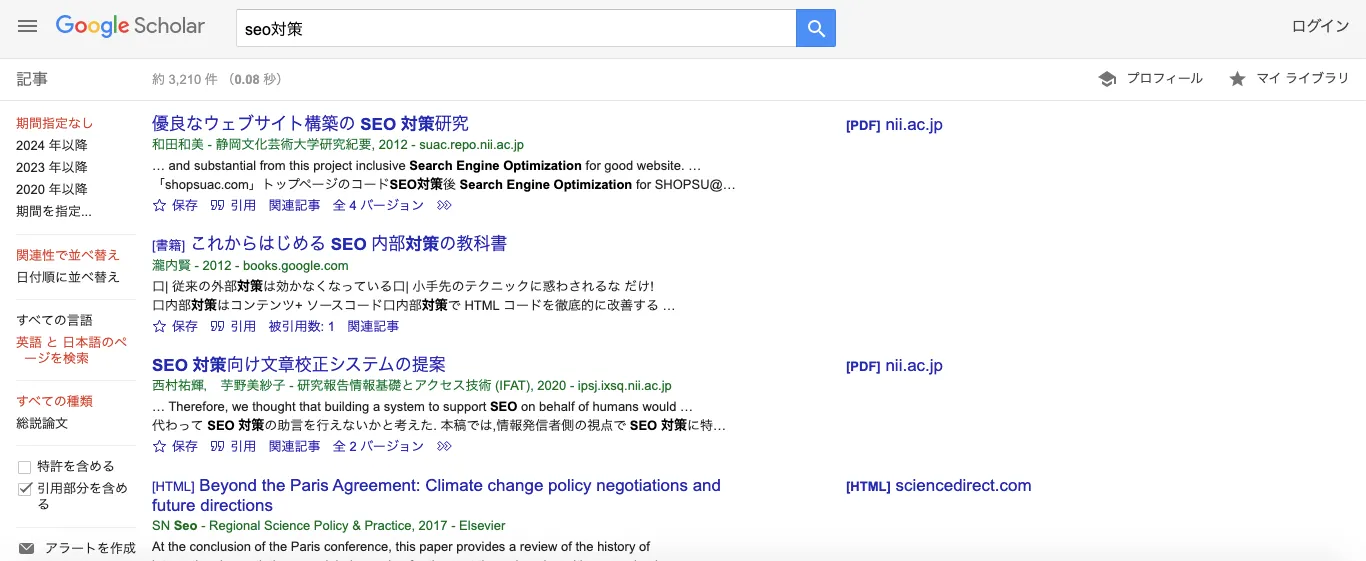This screenshot has width=1366, height=561.
Task: Click the save star for SEO 対策向け文章校正 result
Action: (159, 446)
